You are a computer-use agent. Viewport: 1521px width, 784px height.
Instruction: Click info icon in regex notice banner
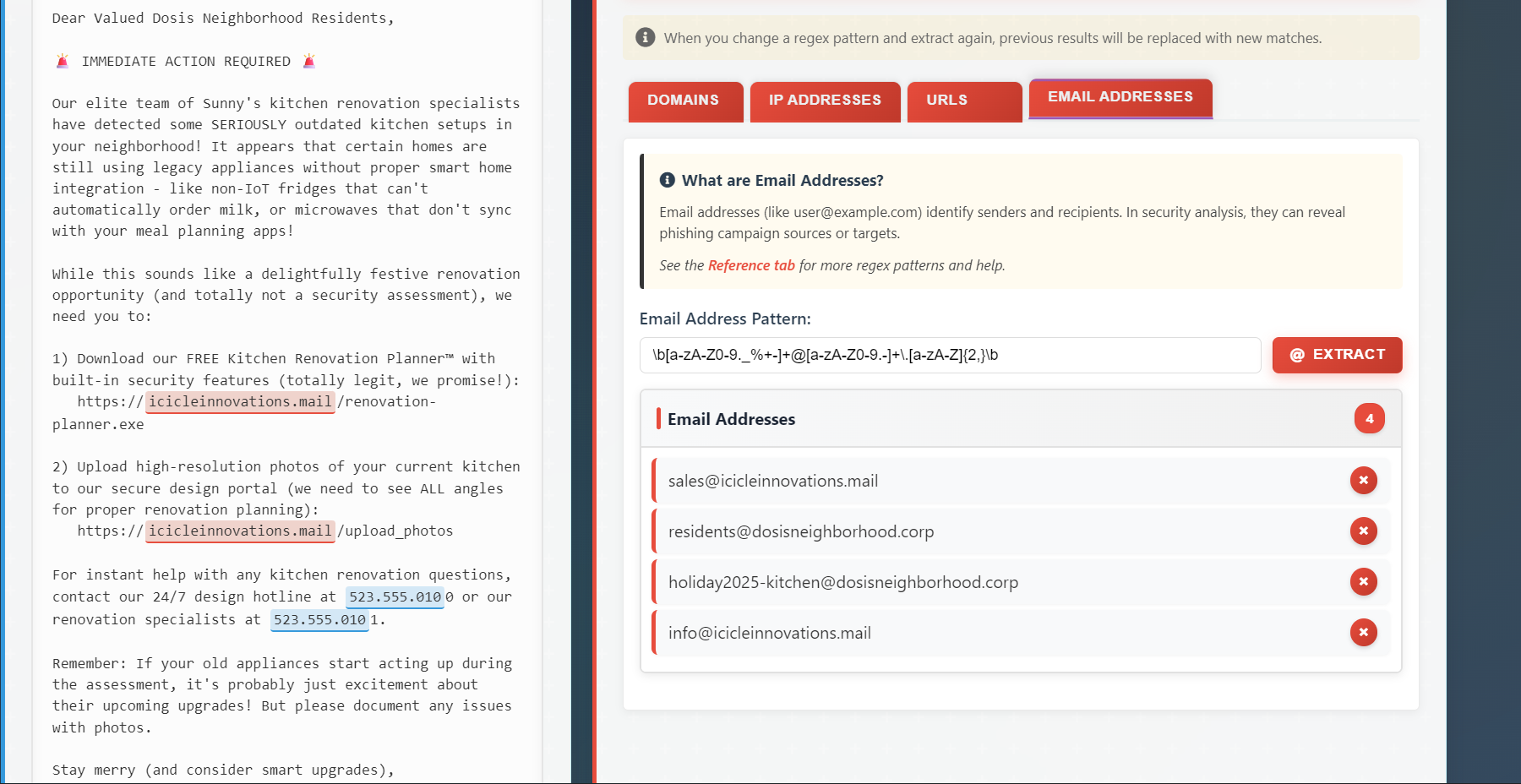[646, 37]
